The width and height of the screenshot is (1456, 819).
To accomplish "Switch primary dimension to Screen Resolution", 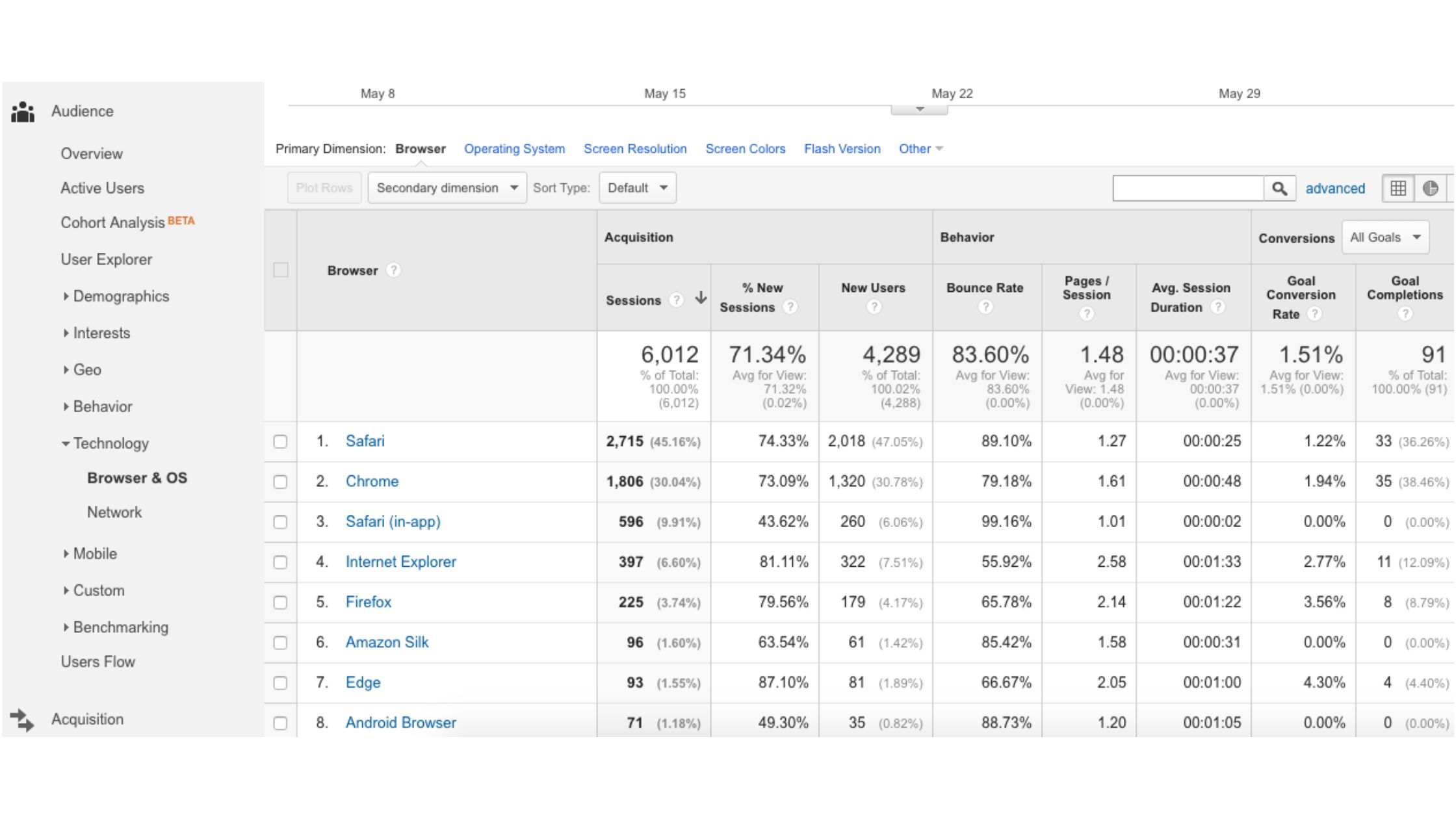I will click(x=635, y=149).
